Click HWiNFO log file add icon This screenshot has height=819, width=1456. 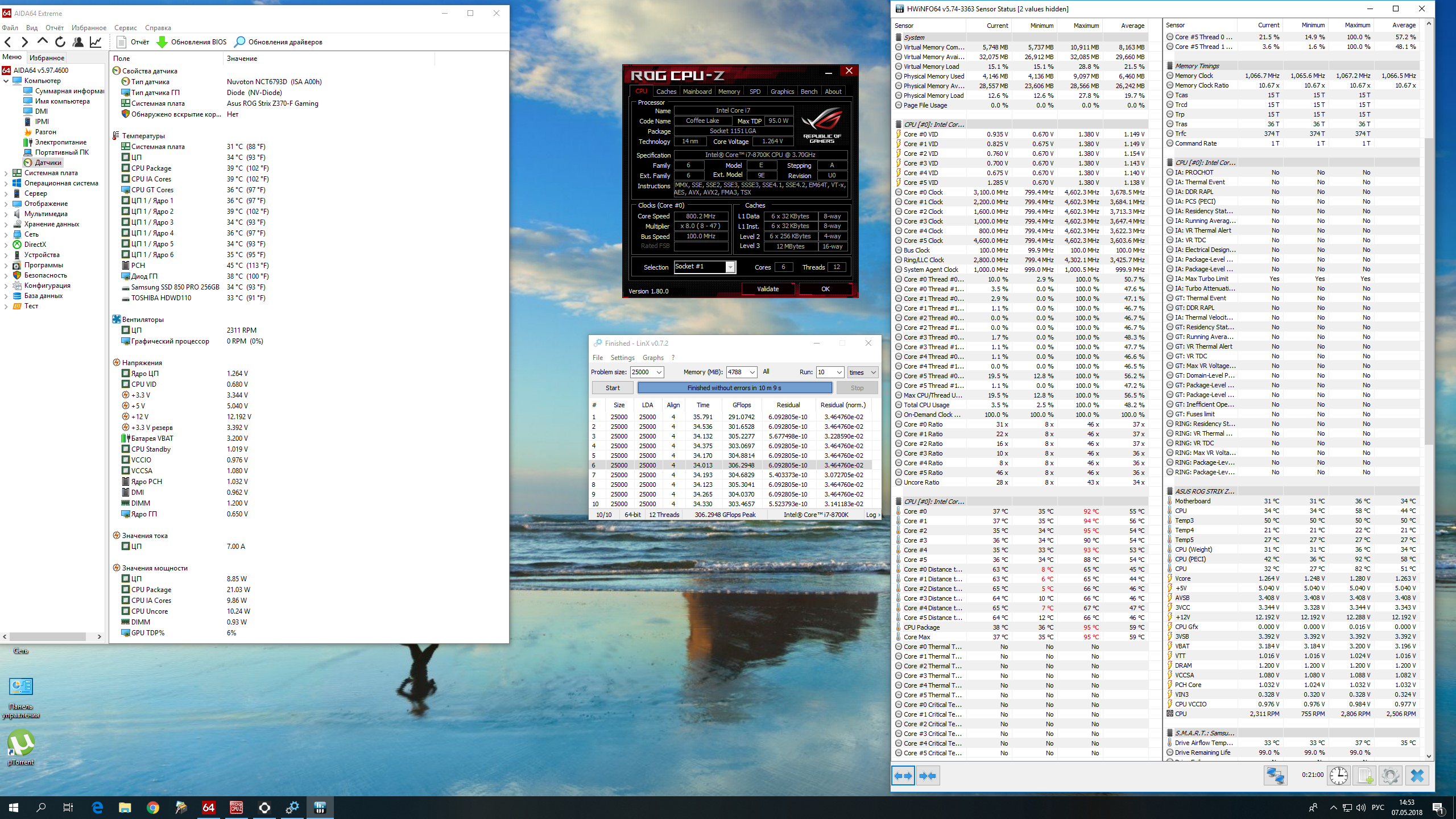coord(1365,776)
